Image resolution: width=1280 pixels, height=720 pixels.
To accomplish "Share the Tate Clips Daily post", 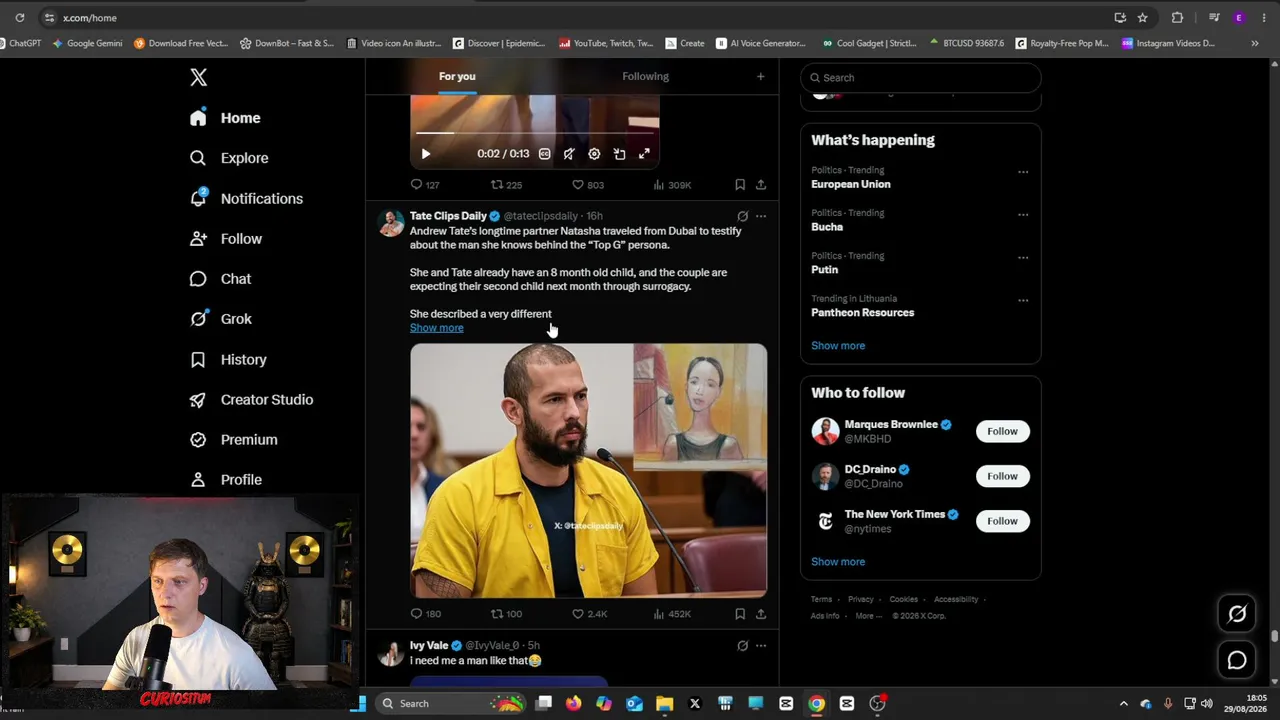I will pyautogui.click(x=761, y=614).
